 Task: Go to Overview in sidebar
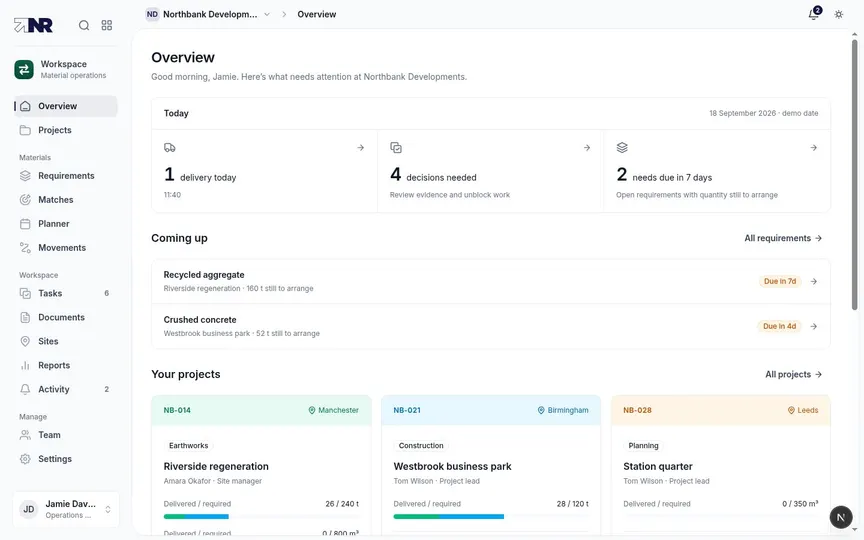click(x=66, y=106)
